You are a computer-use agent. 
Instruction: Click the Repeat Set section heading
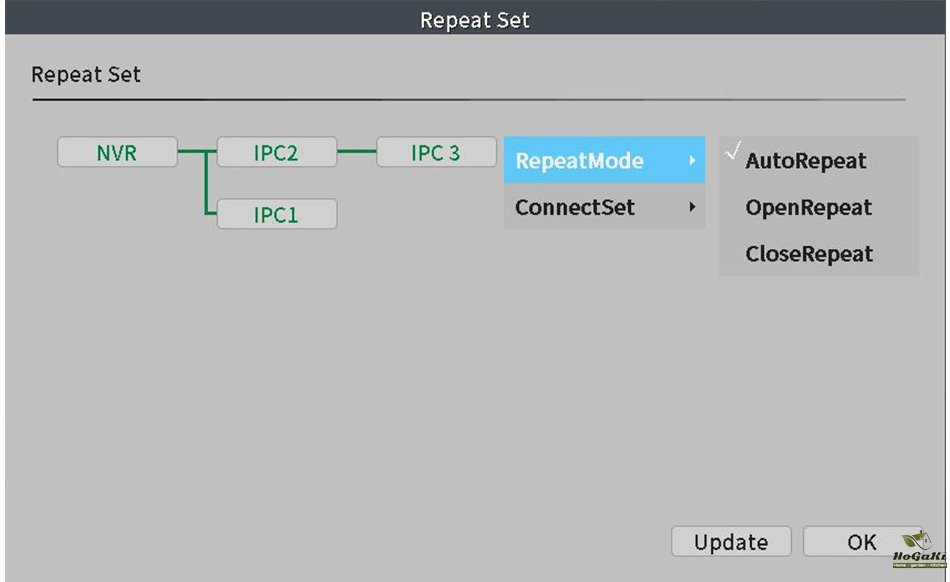(86, 75)
